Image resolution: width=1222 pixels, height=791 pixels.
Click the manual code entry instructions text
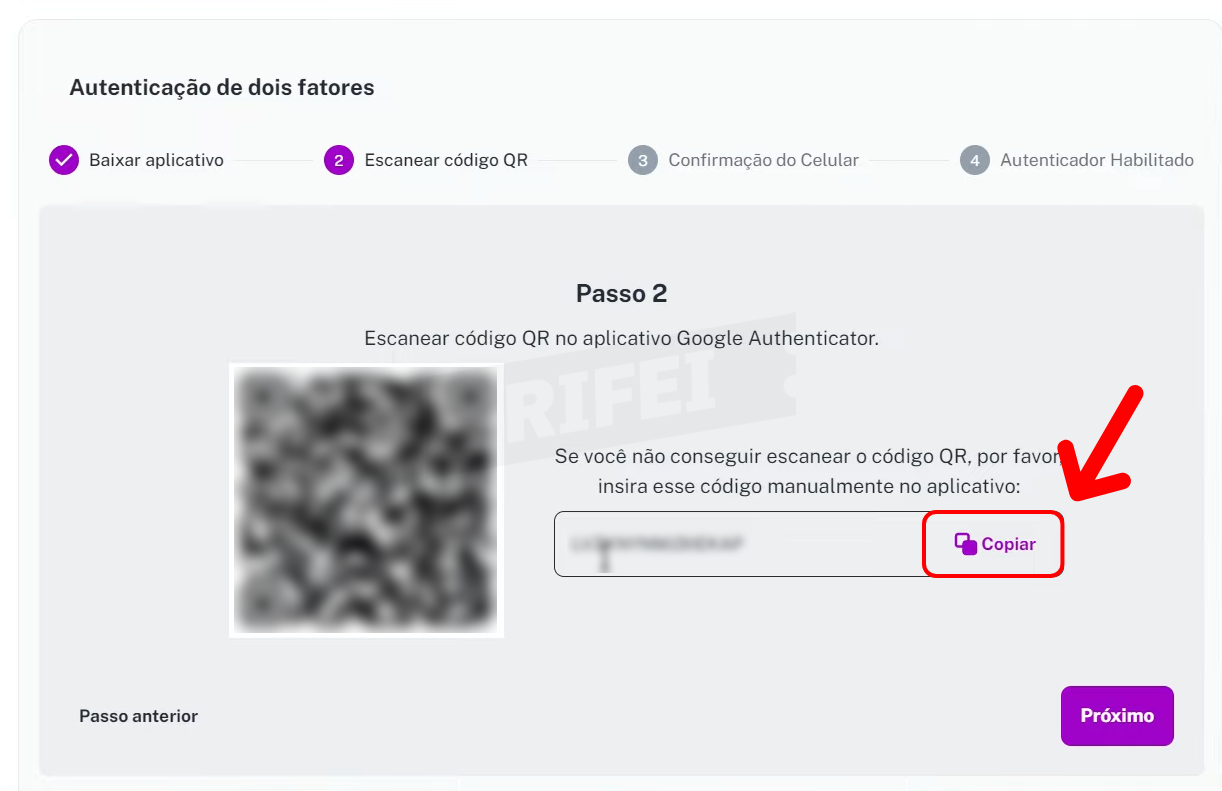[x=808, y=471]
